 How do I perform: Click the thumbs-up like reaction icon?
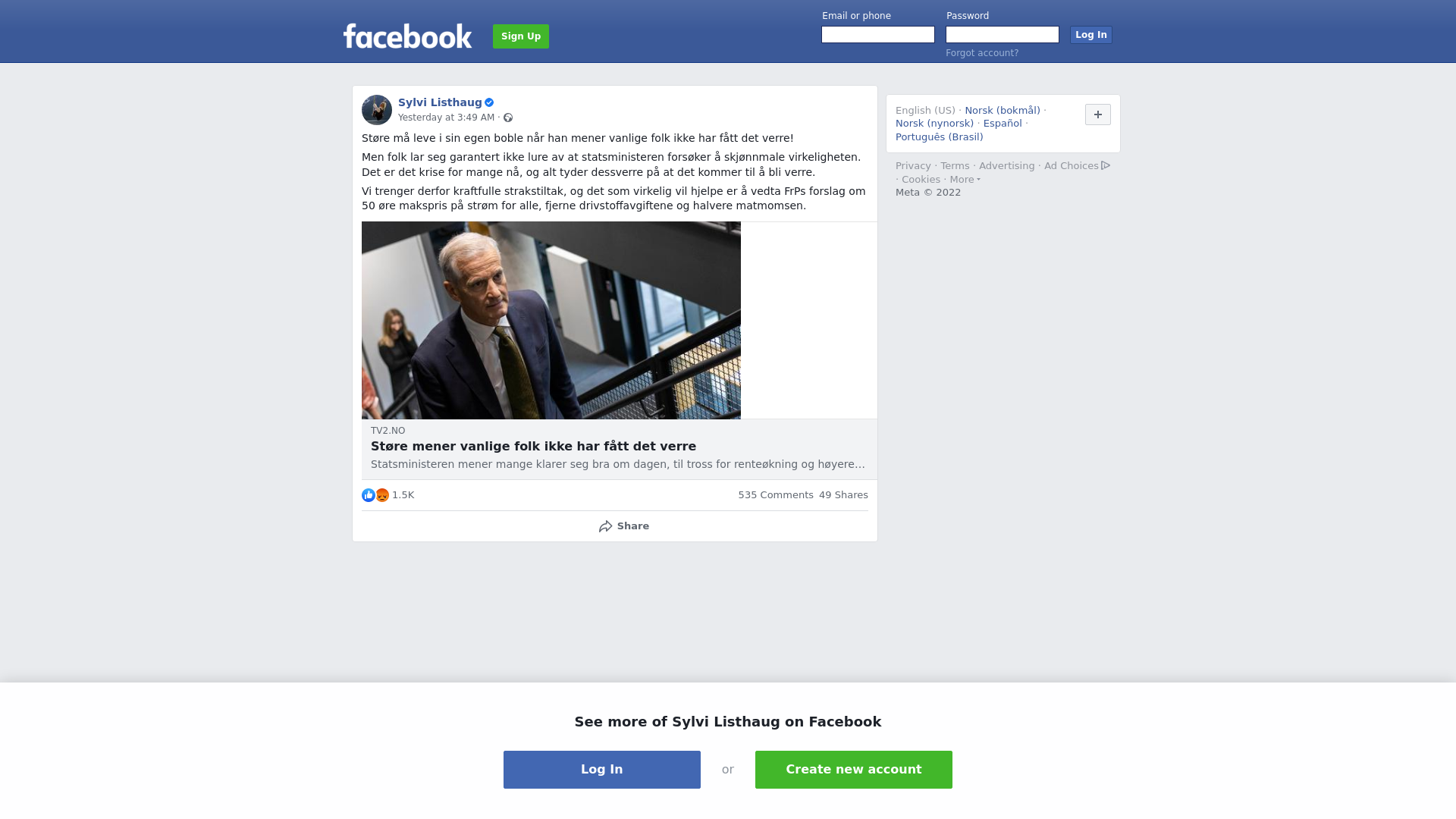pyautogui.click(x=369, y=495)
